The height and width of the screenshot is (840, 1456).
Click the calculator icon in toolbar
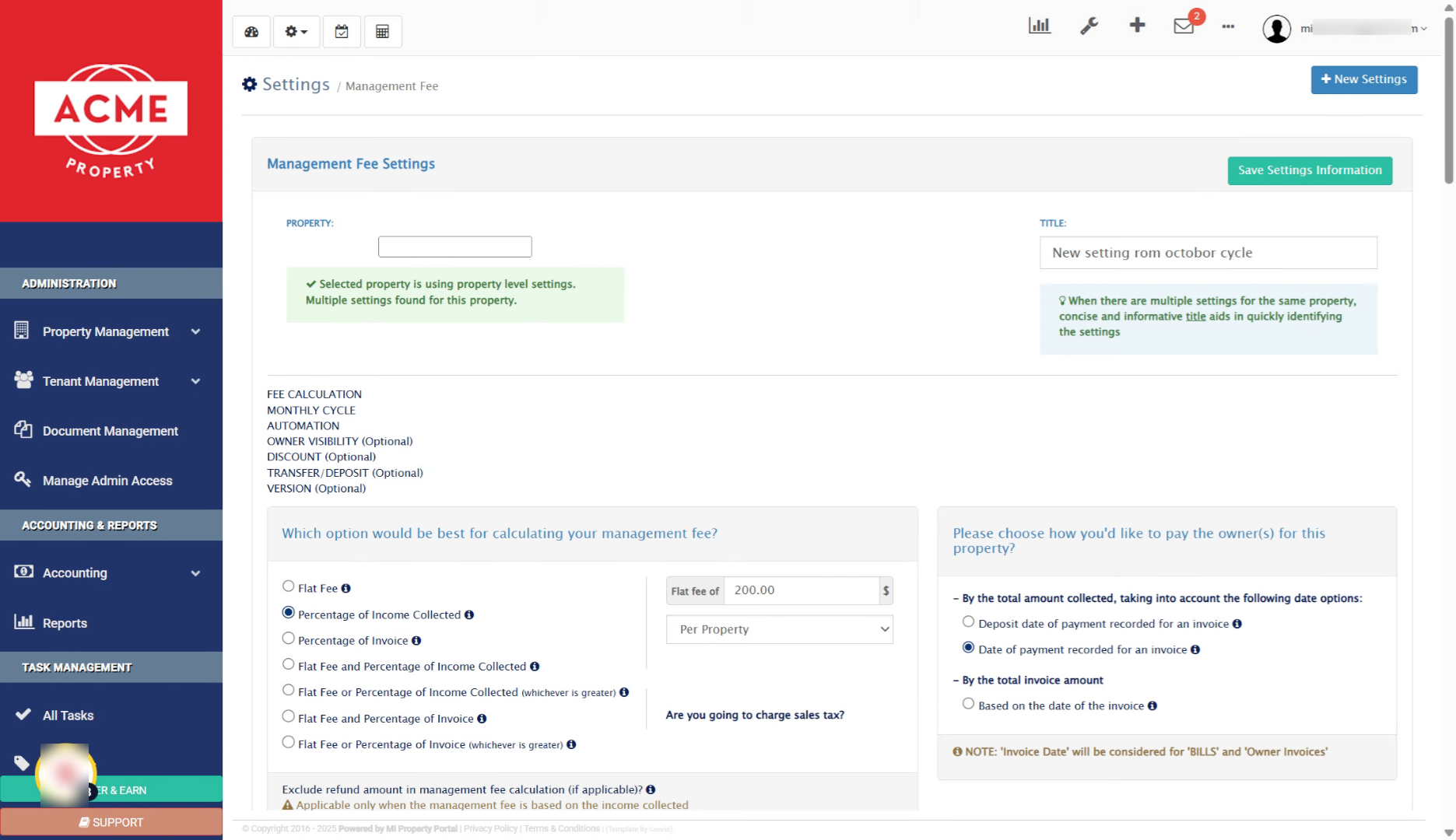[x=382, y=32]
